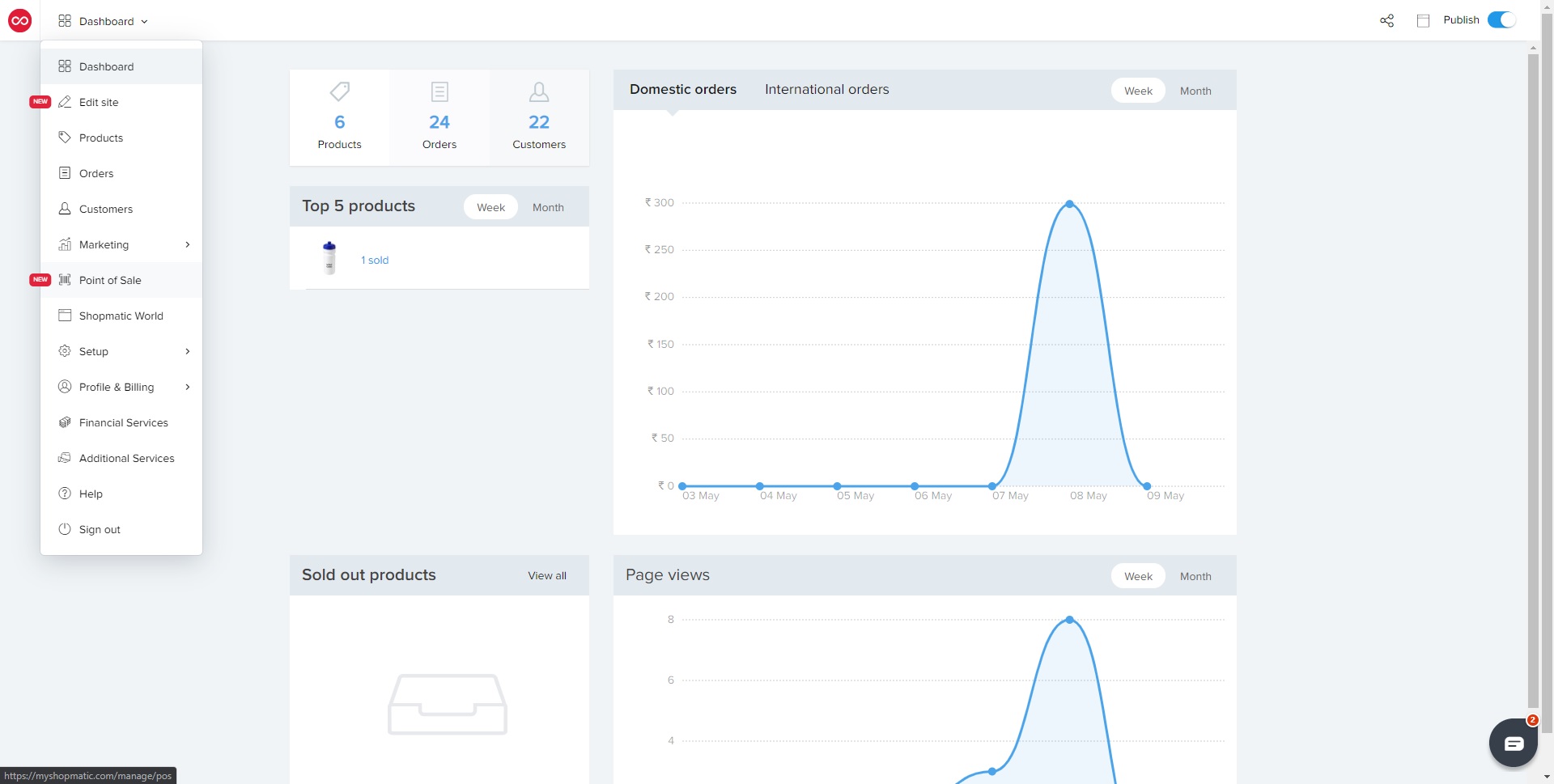Image resolution: width=1554 pixels, height=784 pixels.
Task: Click the Profile & Billing user icon
Action: click(x=65, y=387)
